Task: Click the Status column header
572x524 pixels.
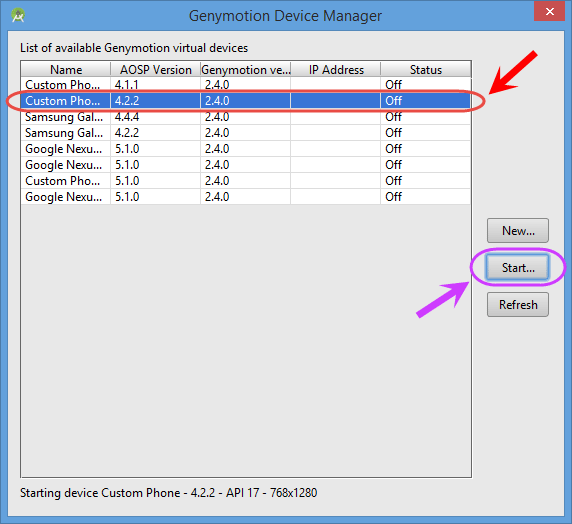Action: click(x=426, y=69)
